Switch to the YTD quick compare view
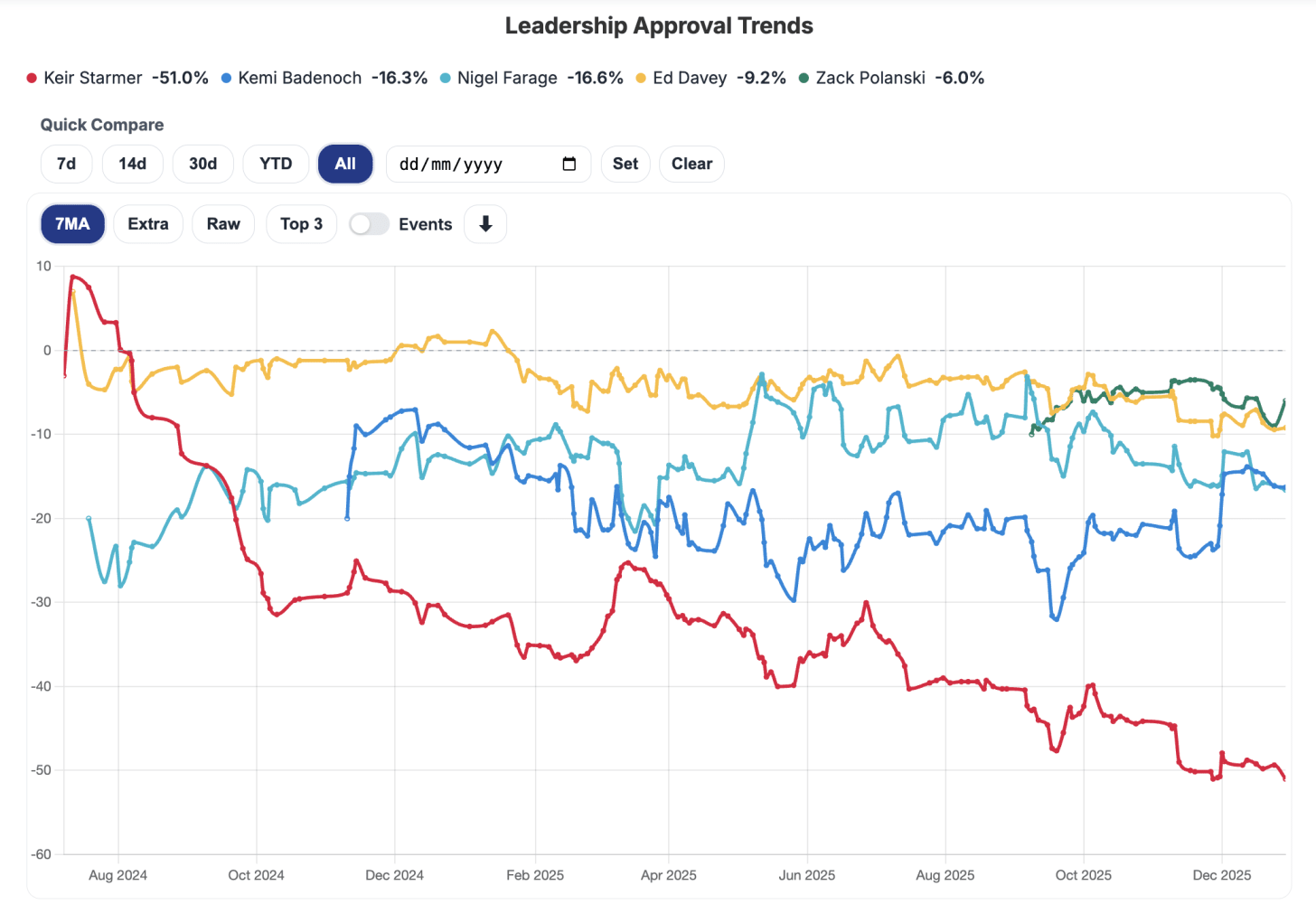The height and width of the screenshot is (904, 1316). click(276, 164)
